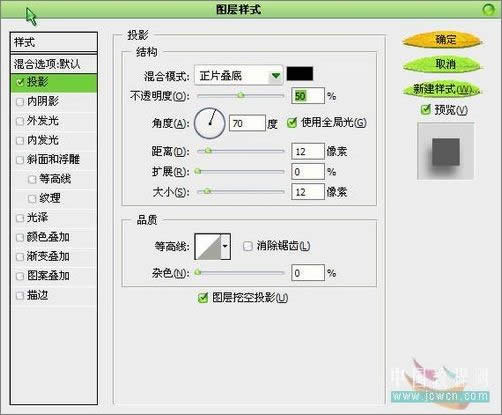502x415 pixels.
Task: Click the contour (等高线) curve thumbnail
Action: pyautogui.click(x=208, y=247)
